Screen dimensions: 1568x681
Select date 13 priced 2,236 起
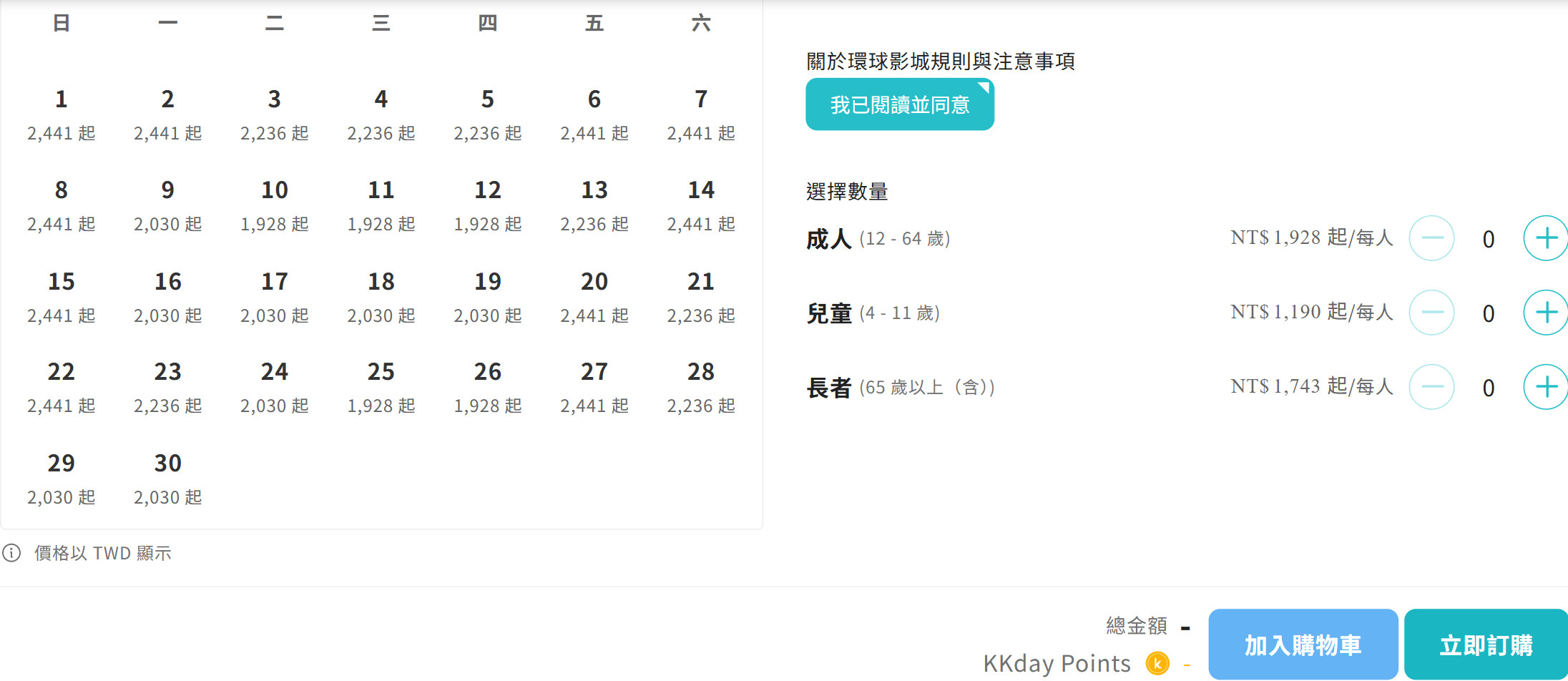(594, 205)
